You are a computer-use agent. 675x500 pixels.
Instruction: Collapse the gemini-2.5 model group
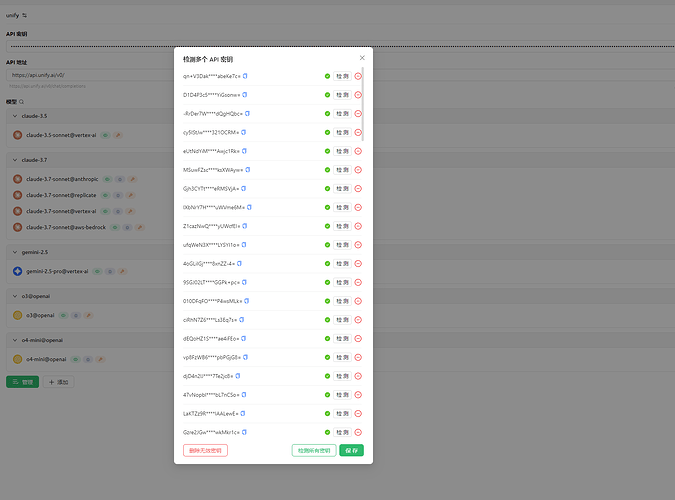[x=15, y=252]
